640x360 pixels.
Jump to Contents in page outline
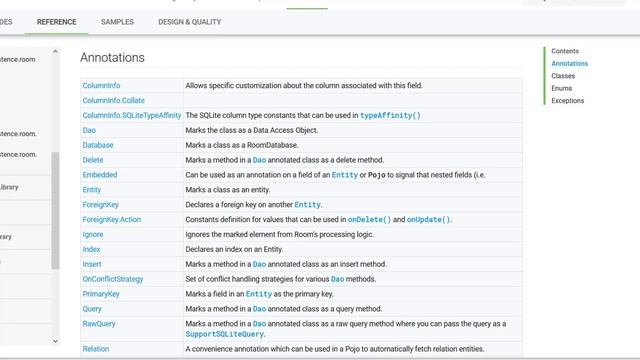(565, 51)
